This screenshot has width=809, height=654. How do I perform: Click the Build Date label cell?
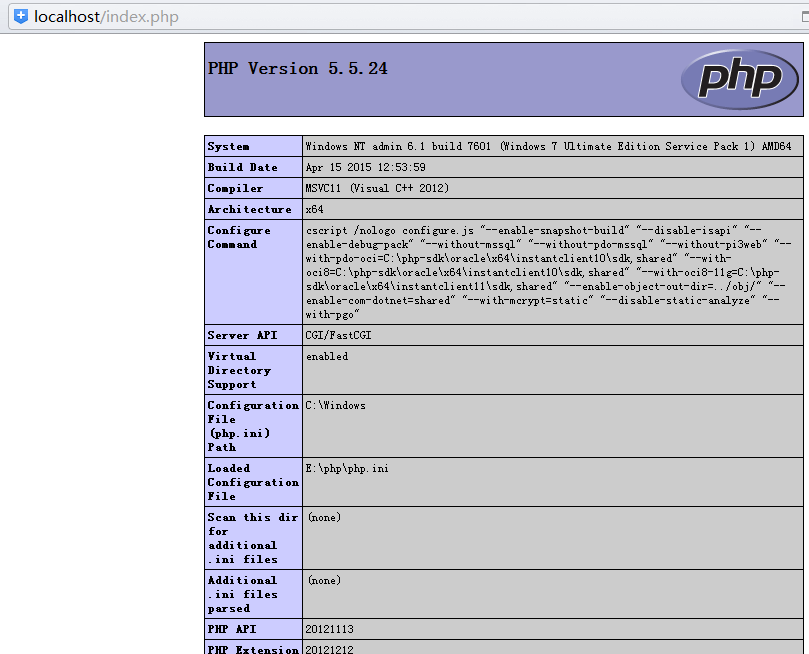pyautogui.click(x=242, y=168)
